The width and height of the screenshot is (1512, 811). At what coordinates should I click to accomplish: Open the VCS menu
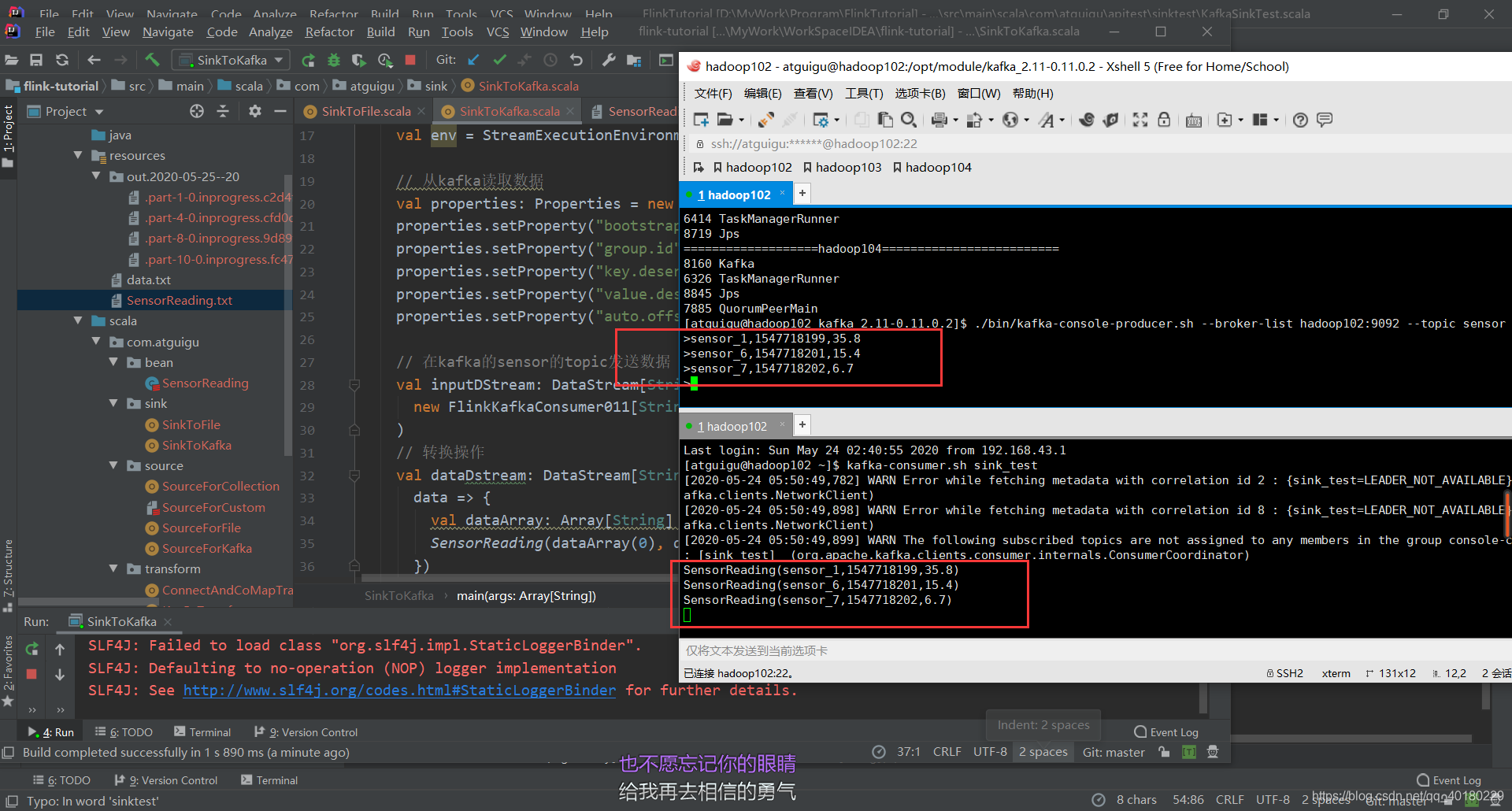497,31
